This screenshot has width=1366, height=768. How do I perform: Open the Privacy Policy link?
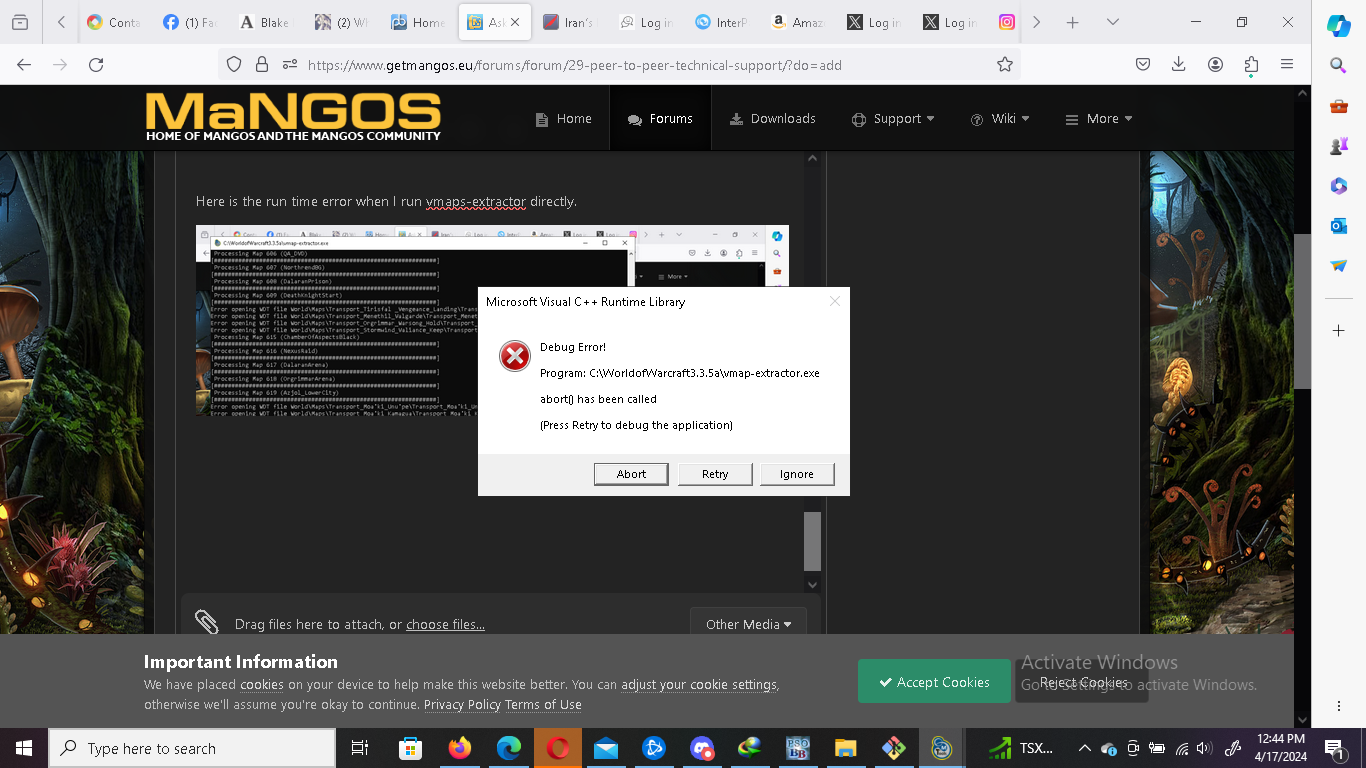[x=462, y=704]
